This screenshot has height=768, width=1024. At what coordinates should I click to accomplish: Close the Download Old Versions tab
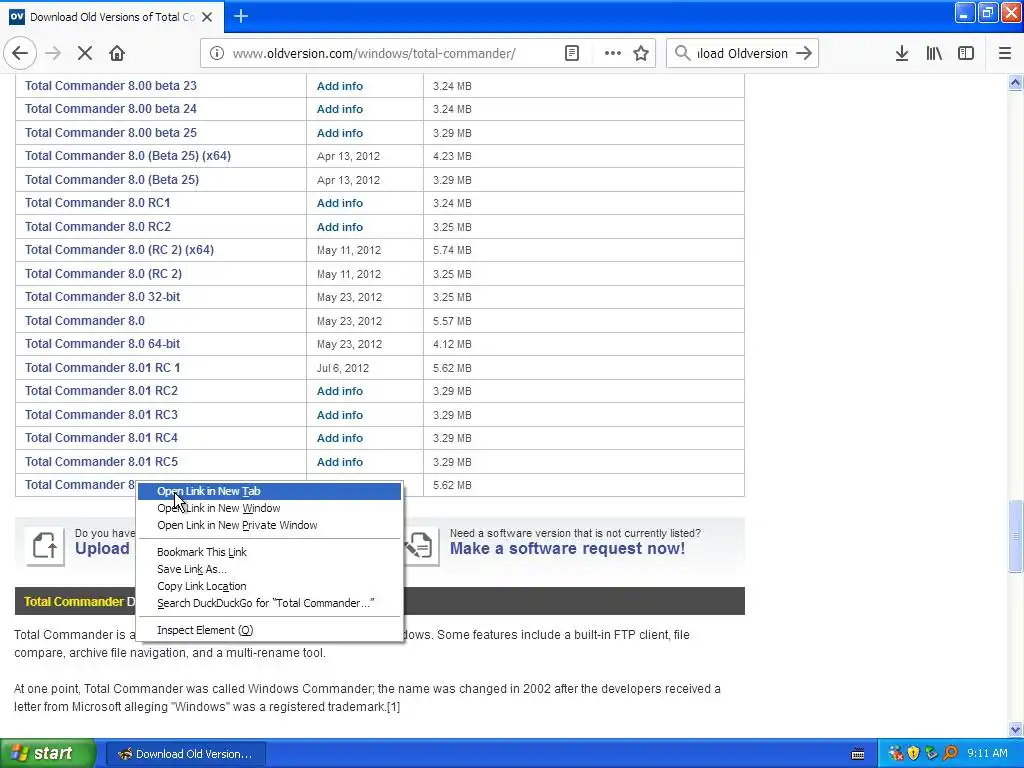coord(207,17)
